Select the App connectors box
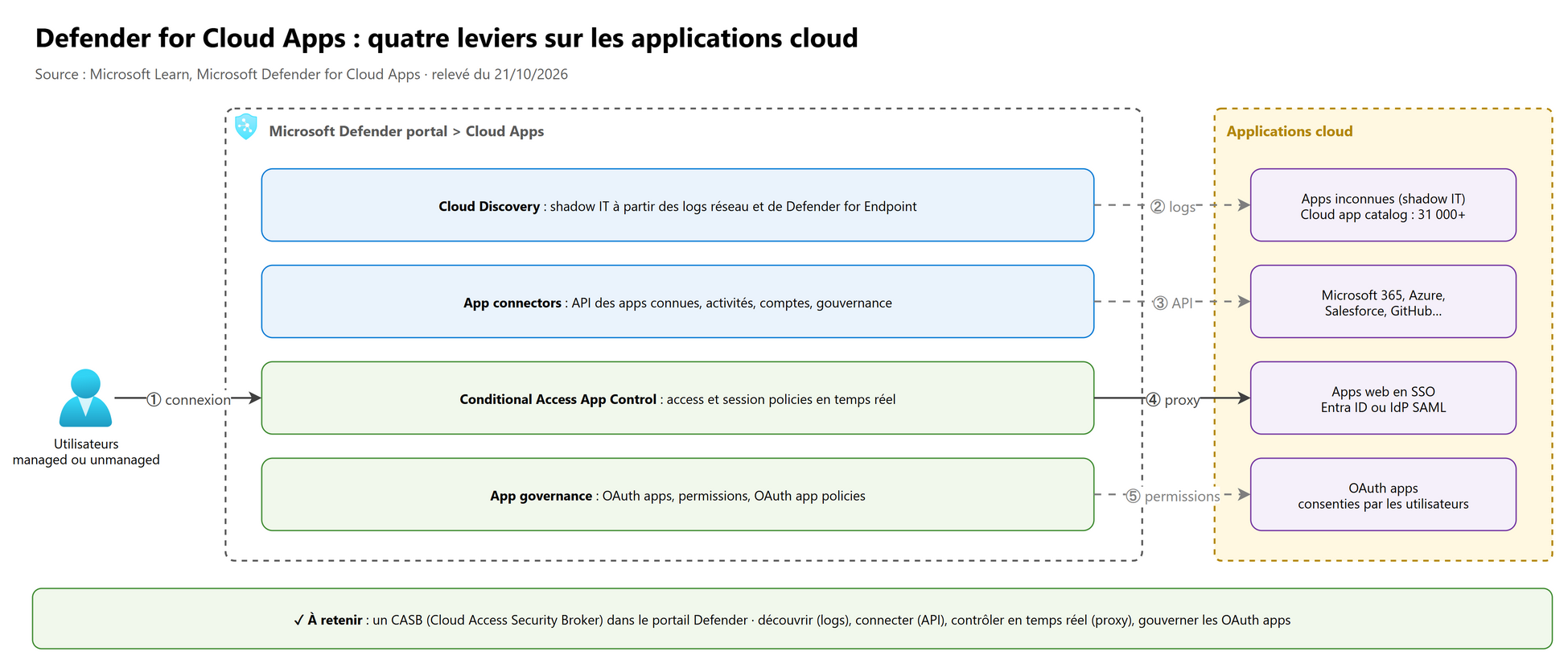 (x=677, y=302)
